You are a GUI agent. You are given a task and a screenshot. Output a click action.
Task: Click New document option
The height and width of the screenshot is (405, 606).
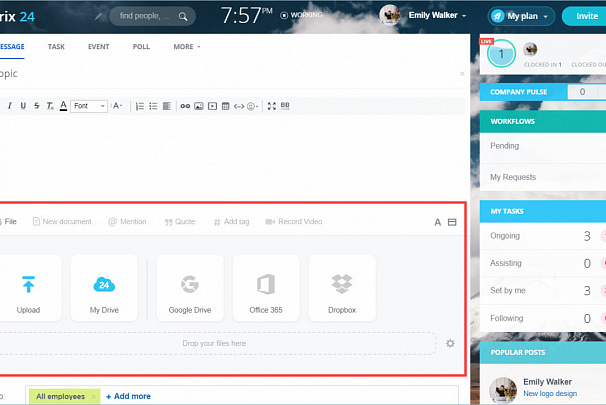click(x=62, y=222)
